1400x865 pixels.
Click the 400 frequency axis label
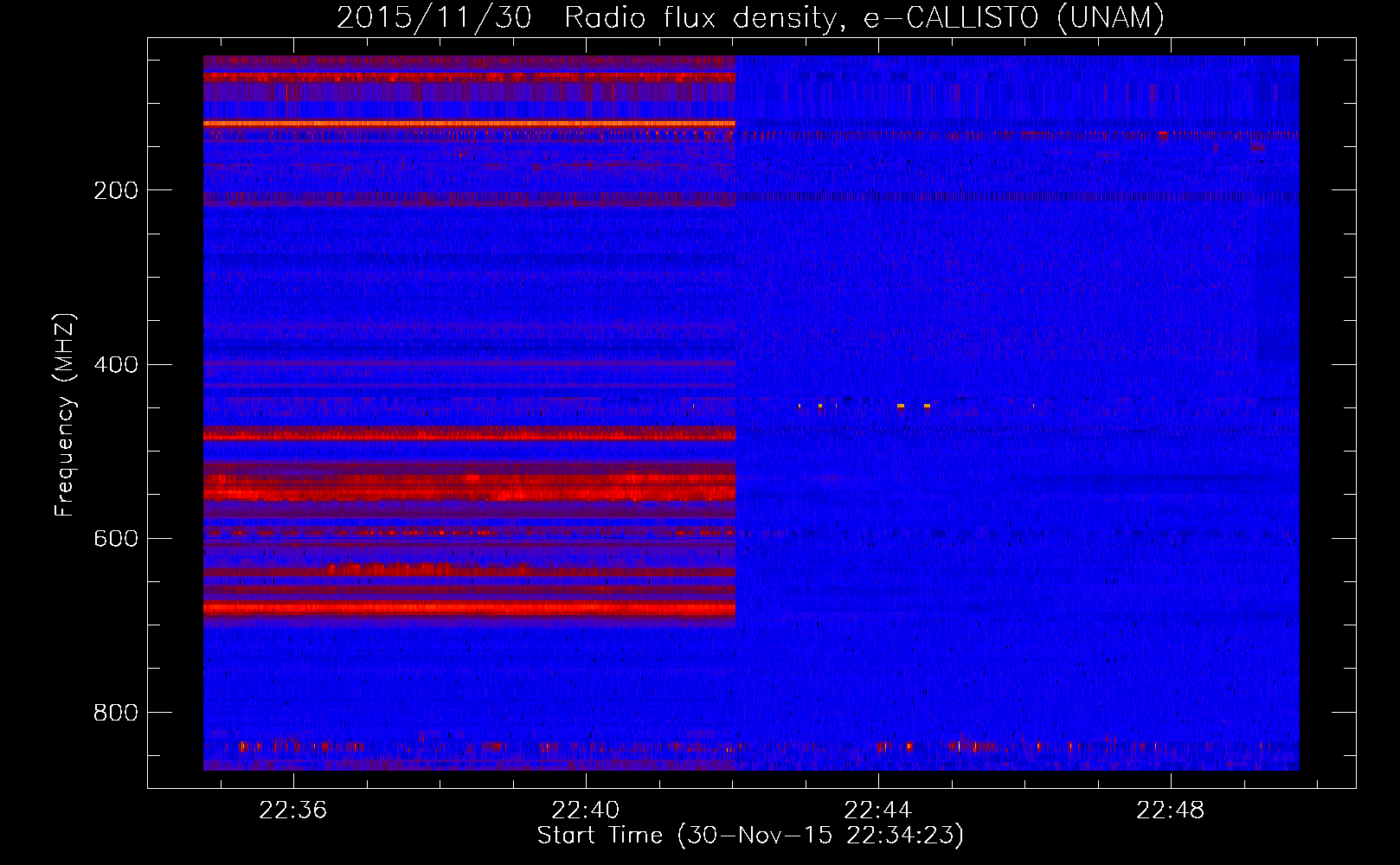tap(116, 365)
